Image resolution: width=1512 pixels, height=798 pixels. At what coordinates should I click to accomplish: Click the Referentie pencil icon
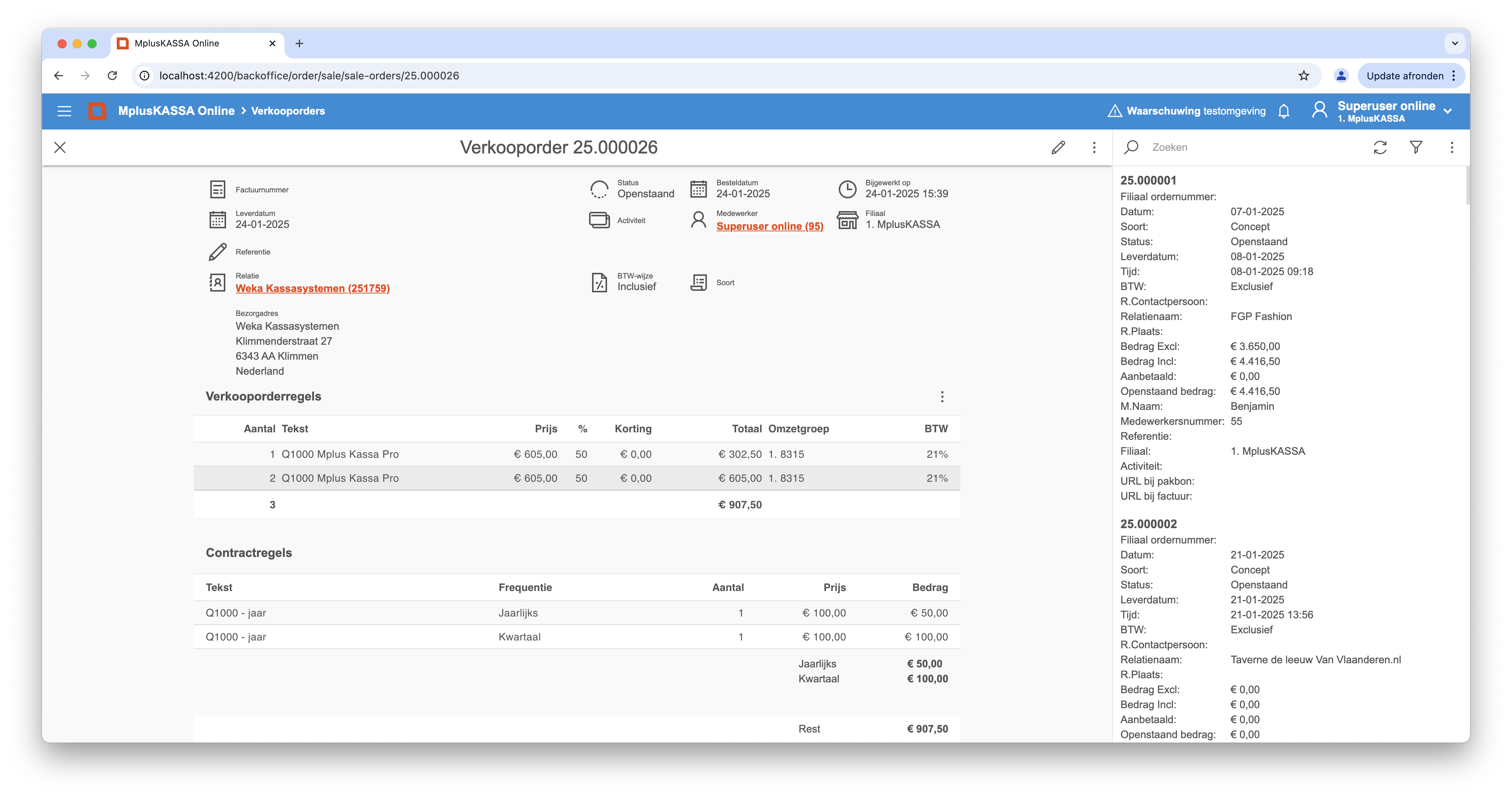(217, 252)
